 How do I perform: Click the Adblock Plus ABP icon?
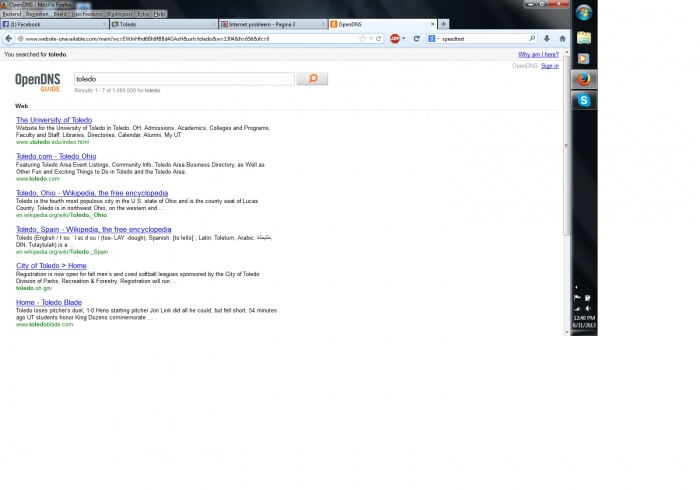395,38
